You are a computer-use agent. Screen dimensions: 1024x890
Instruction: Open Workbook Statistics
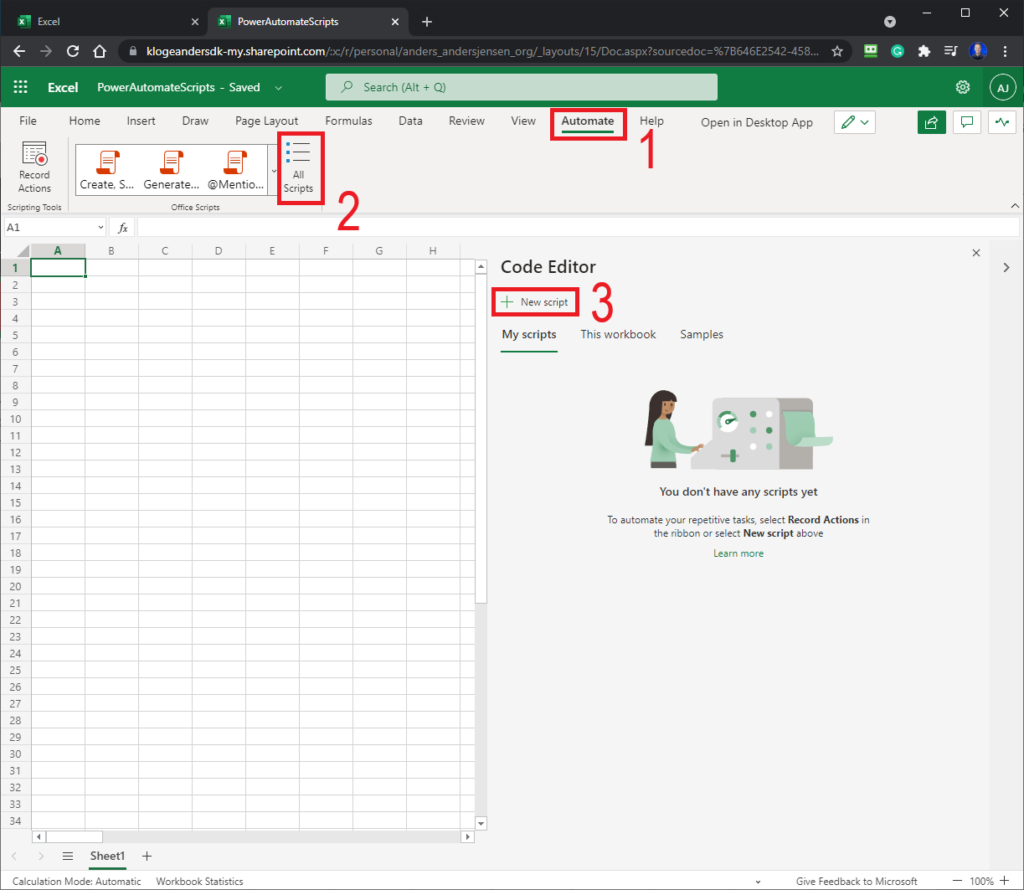pos(200,882)
